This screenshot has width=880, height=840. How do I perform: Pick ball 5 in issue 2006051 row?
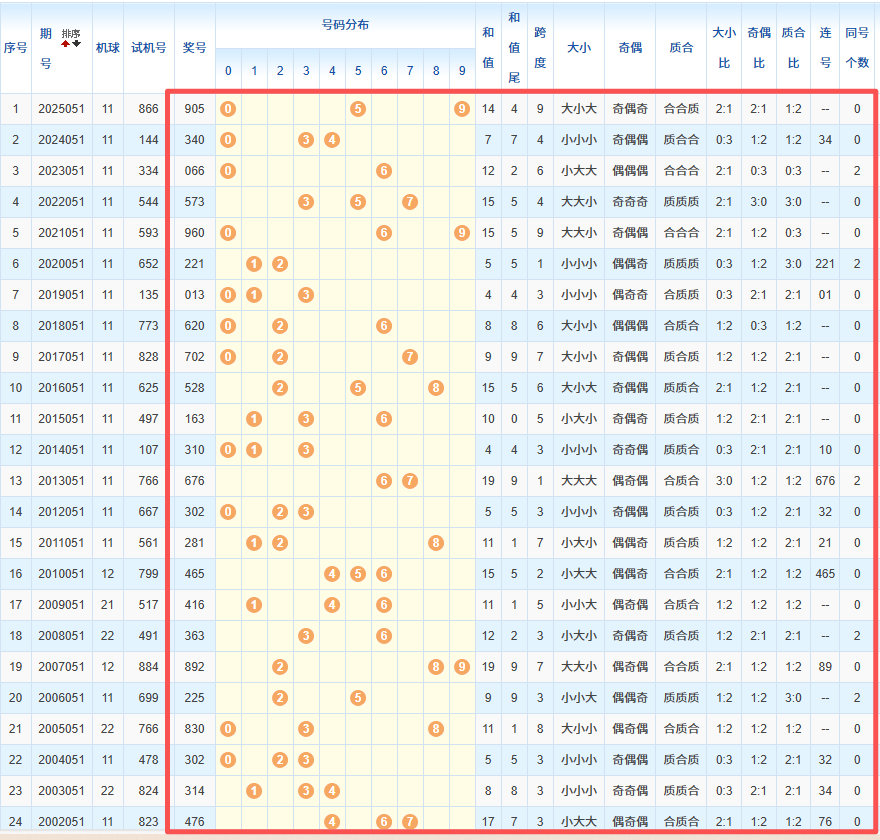(358, 698)
